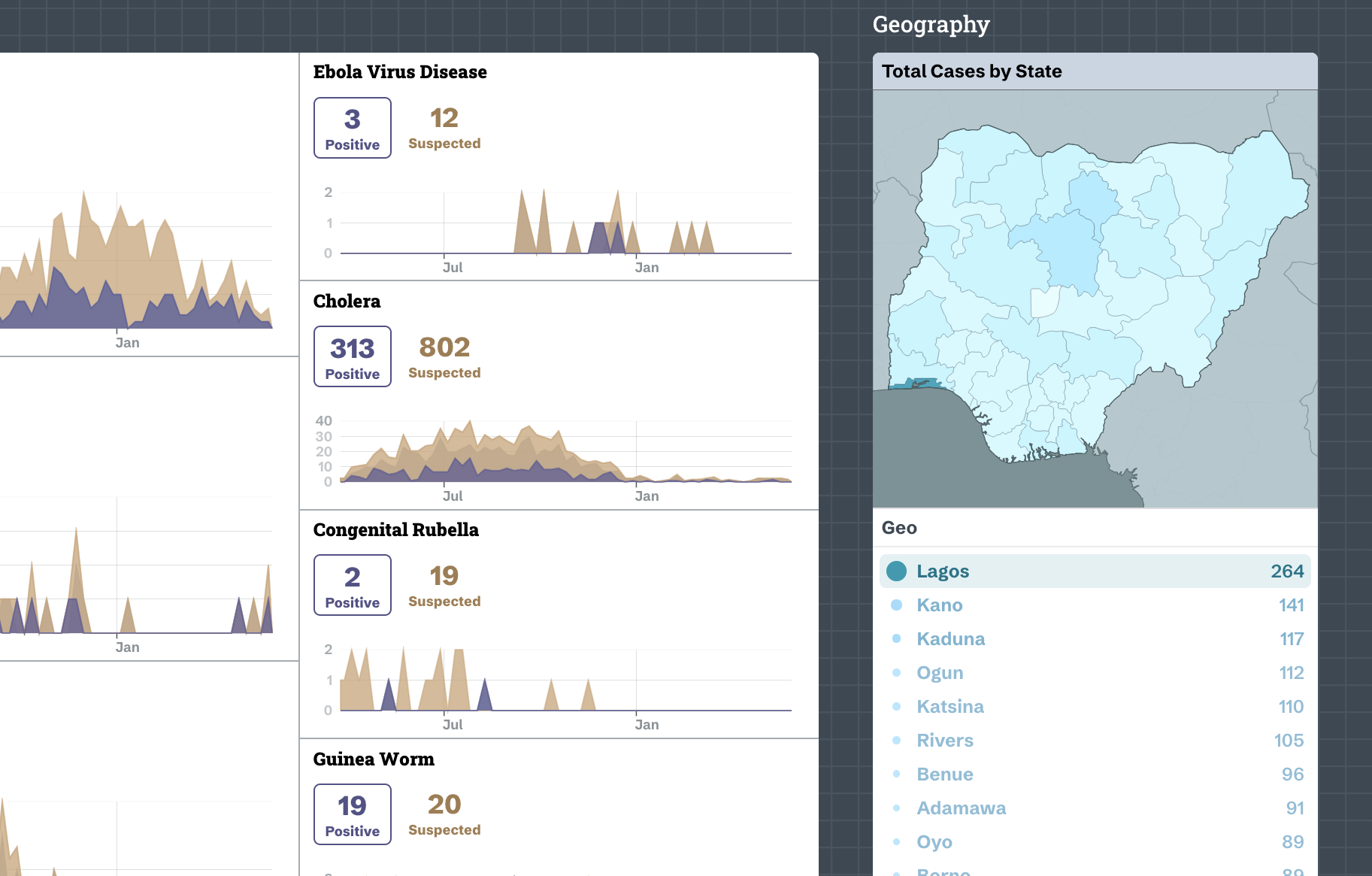Viewport: 1372px width, 876px height.
Task: Click the Kaduna legend color dot
Action: [x=896, y=639]
